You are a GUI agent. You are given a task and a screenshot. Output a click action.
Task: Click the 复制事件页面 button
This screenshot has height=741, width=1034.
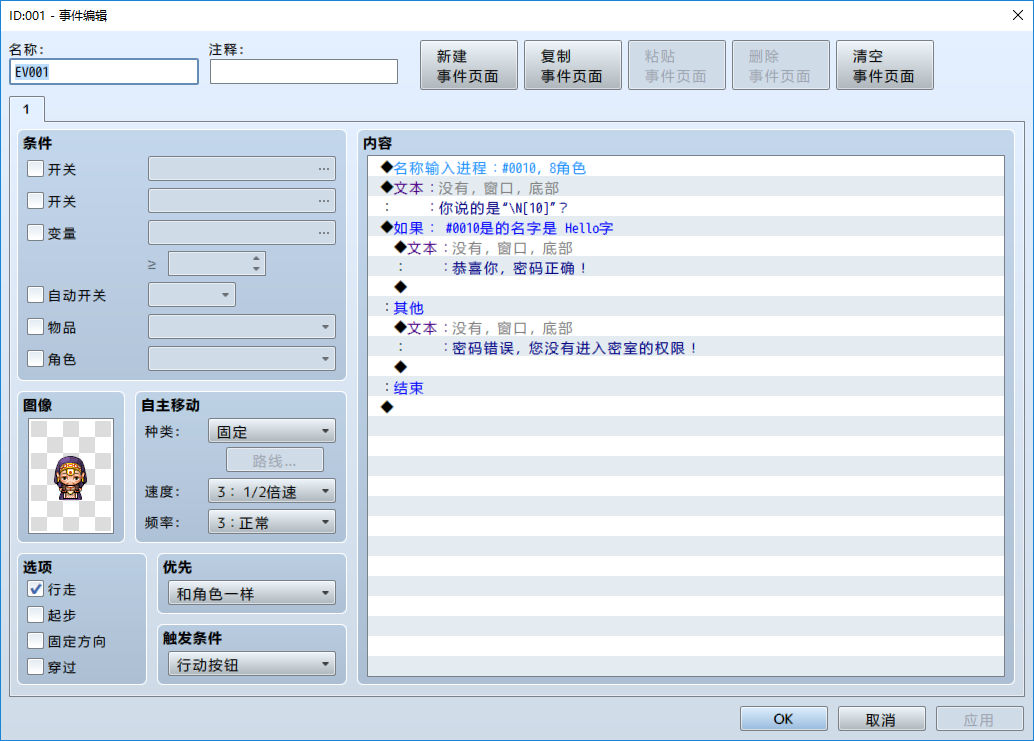click(573, 65)
